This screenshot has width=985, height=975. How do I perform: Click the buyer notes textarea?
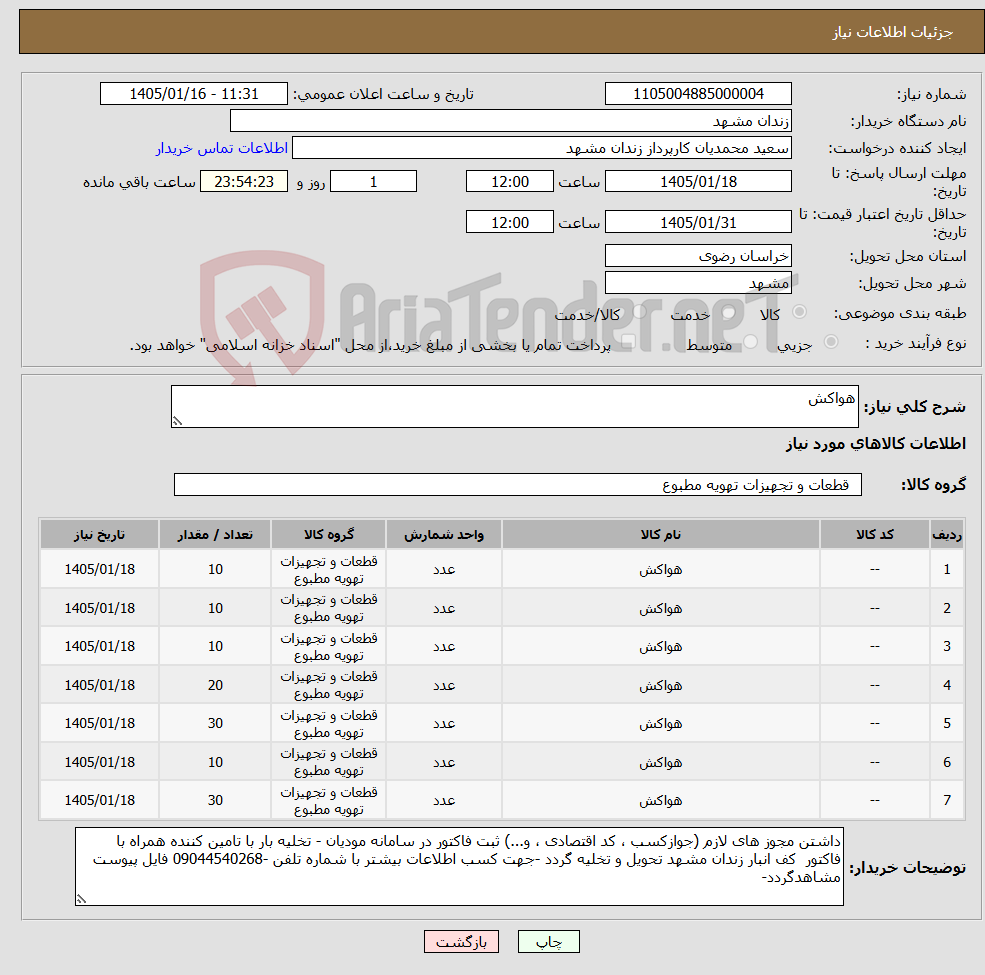click(x=459, y=866)
